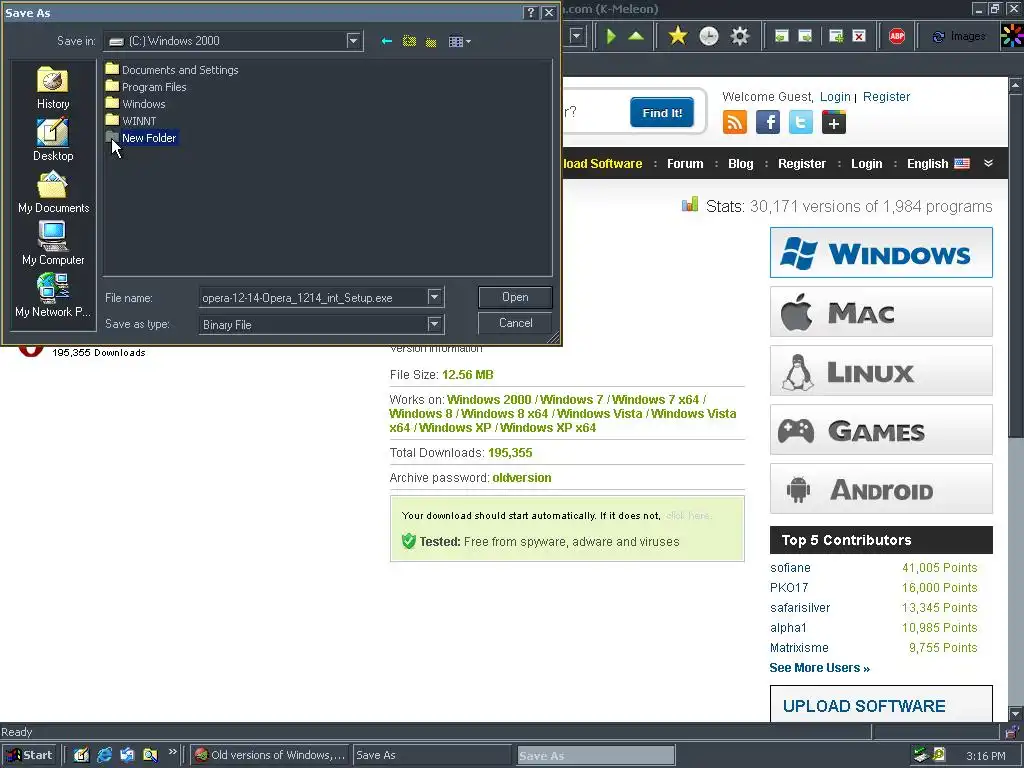This screenshot has height=768, width=1024.
Task: Switch to next tab icon in toolbar
Action: (x=805, y=37)
